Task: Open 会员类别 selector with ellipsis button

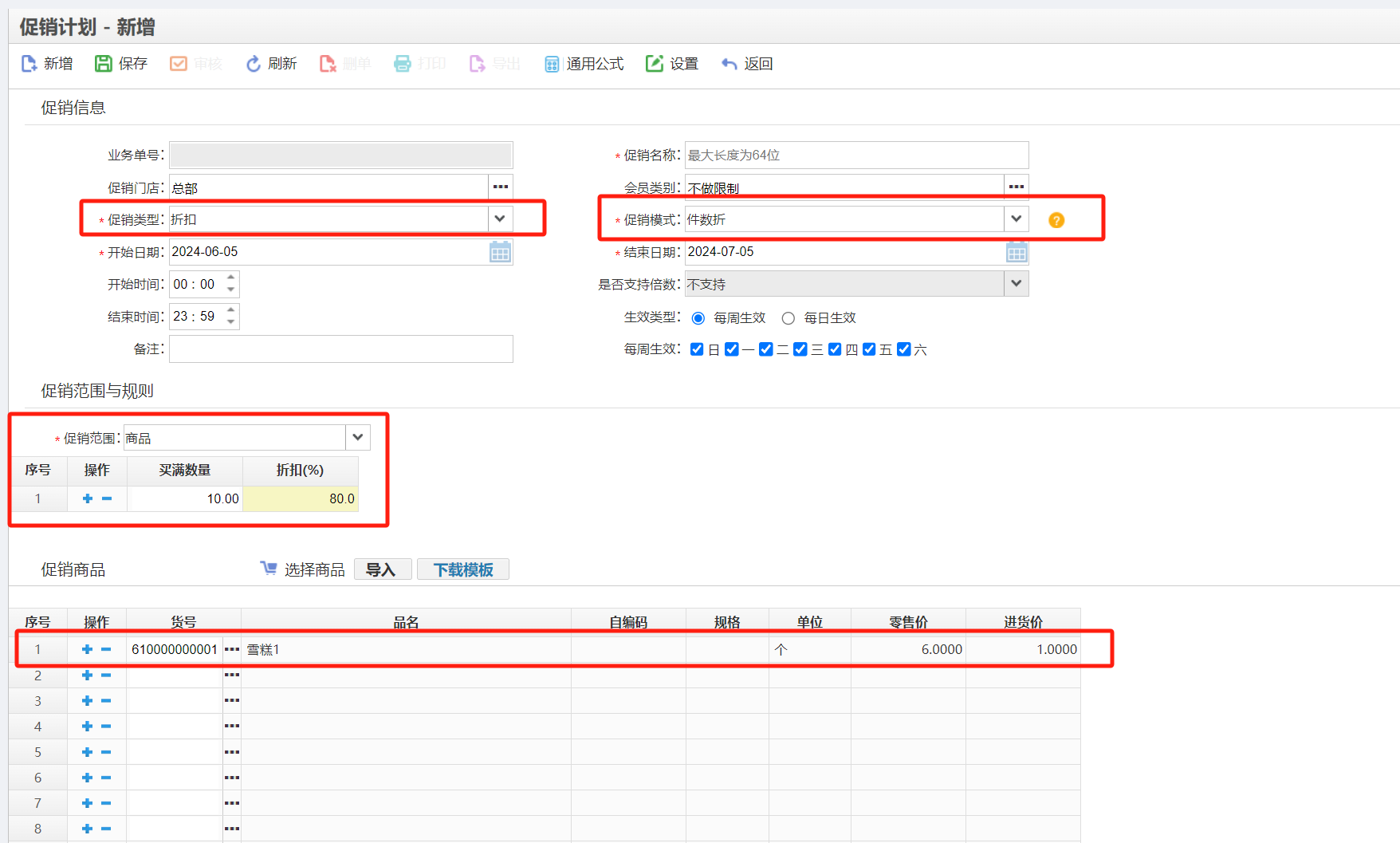Action: tap(1016, 186)
